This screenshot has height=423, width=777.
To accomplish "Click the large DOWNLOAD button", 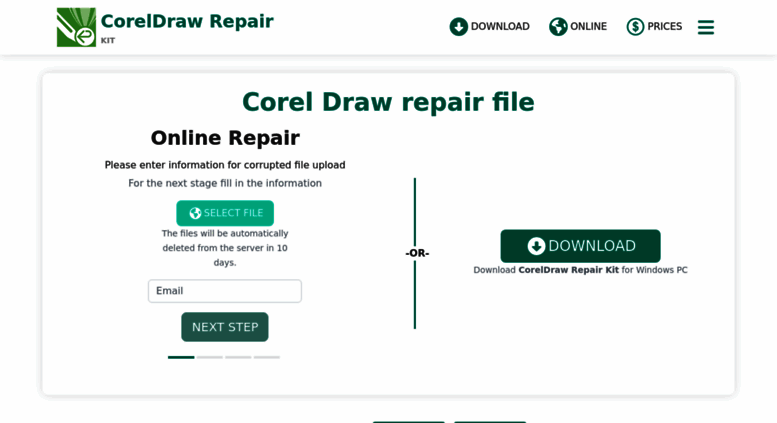I will [x=580, y=246].
